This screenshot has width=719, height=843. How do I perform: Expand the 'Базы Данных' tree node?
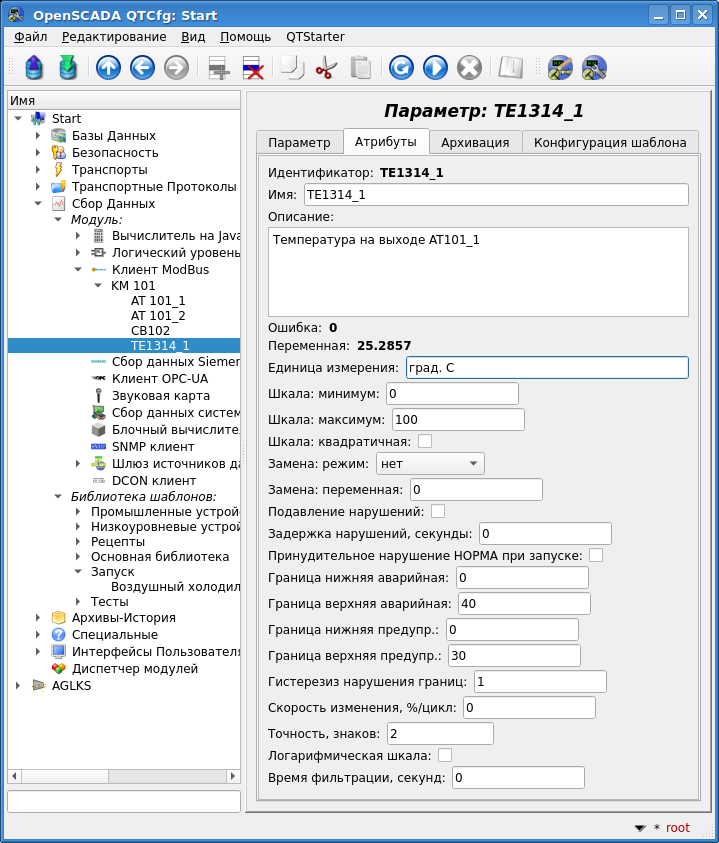(38, 136)
